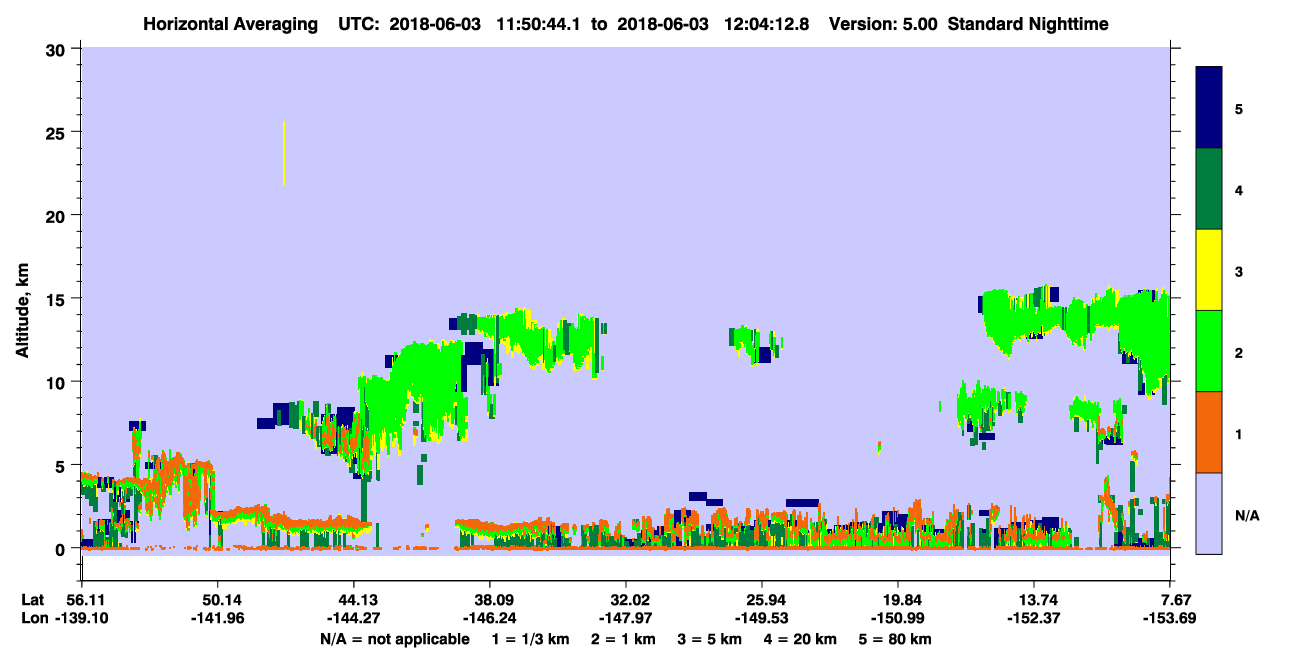Click the bright green colorbar segment labeled 2

click(x=1209, y=351)
